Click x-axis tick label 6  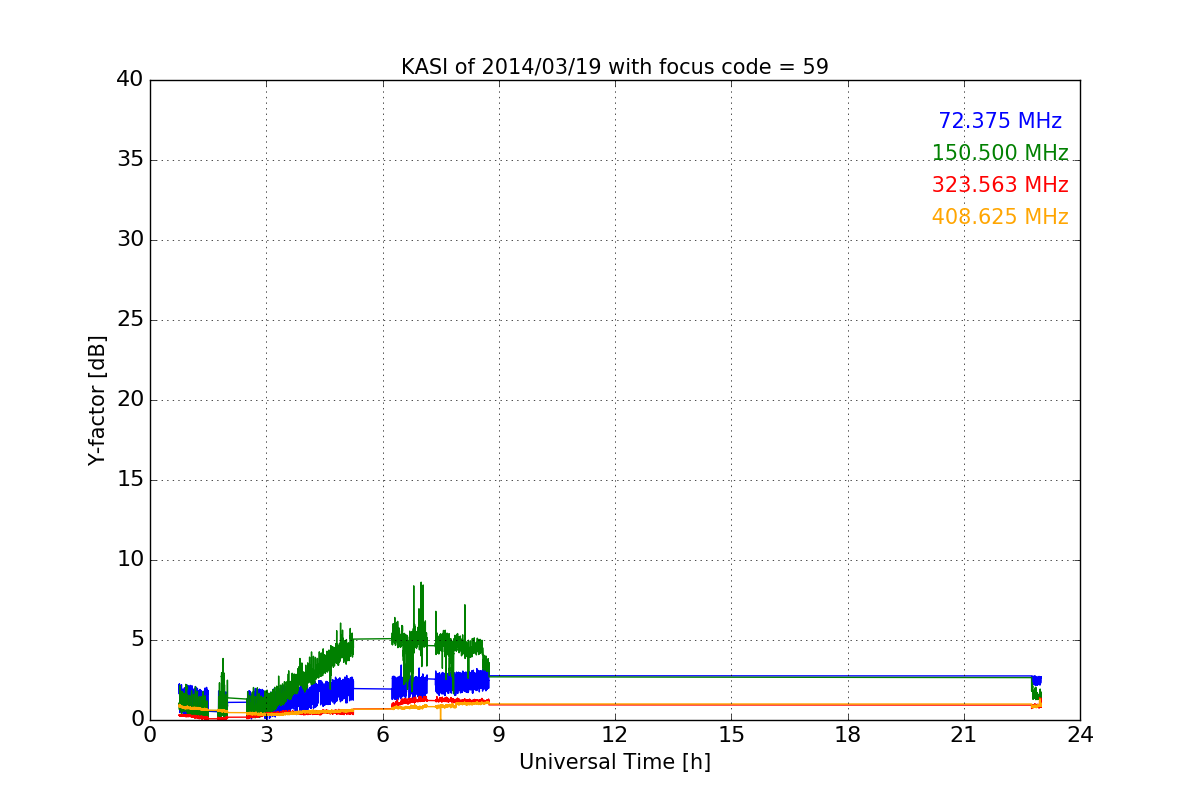(x=383, y=735)
